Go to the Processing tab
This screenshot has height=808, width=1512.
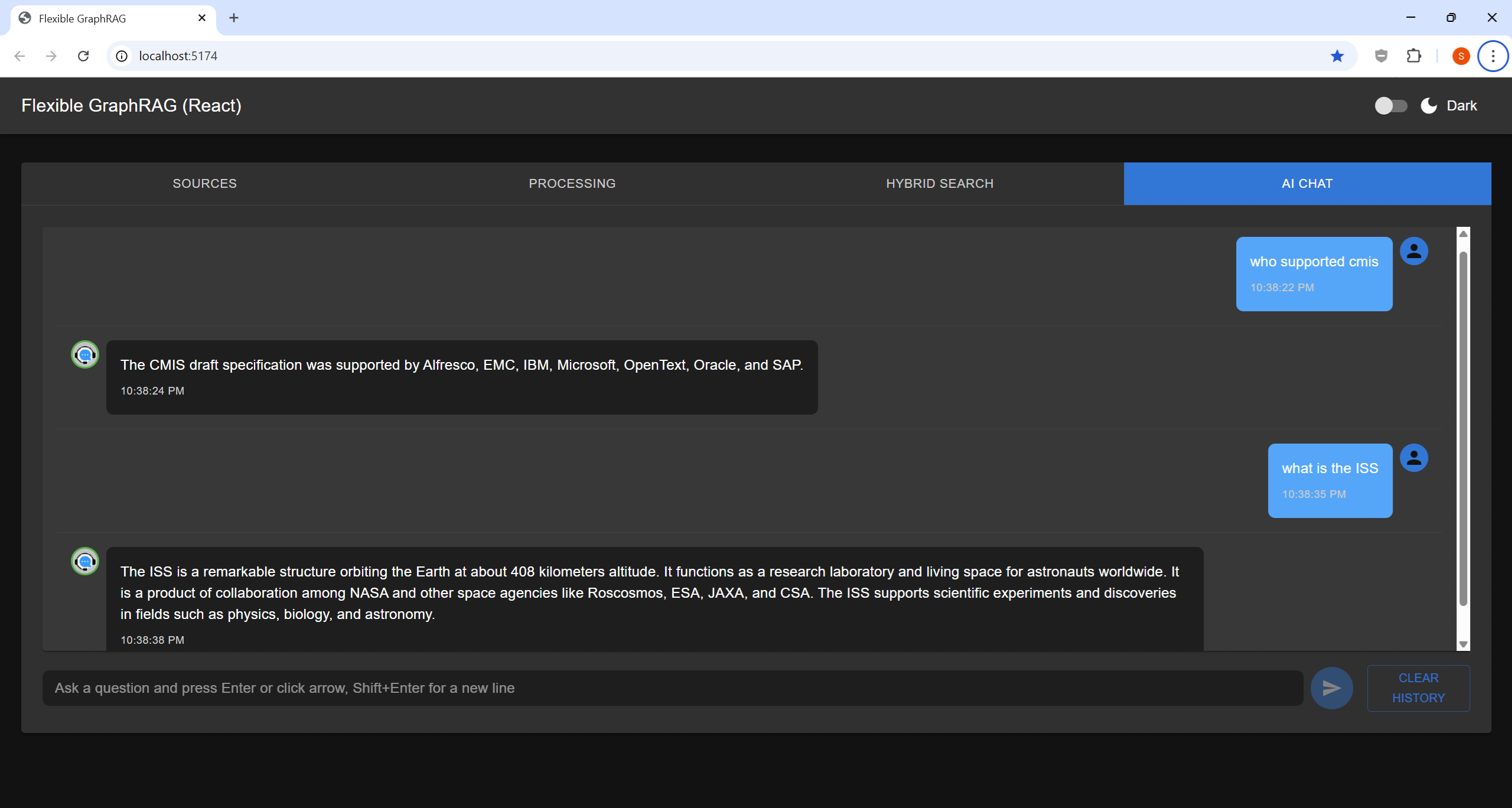click(x=572, y=184)
